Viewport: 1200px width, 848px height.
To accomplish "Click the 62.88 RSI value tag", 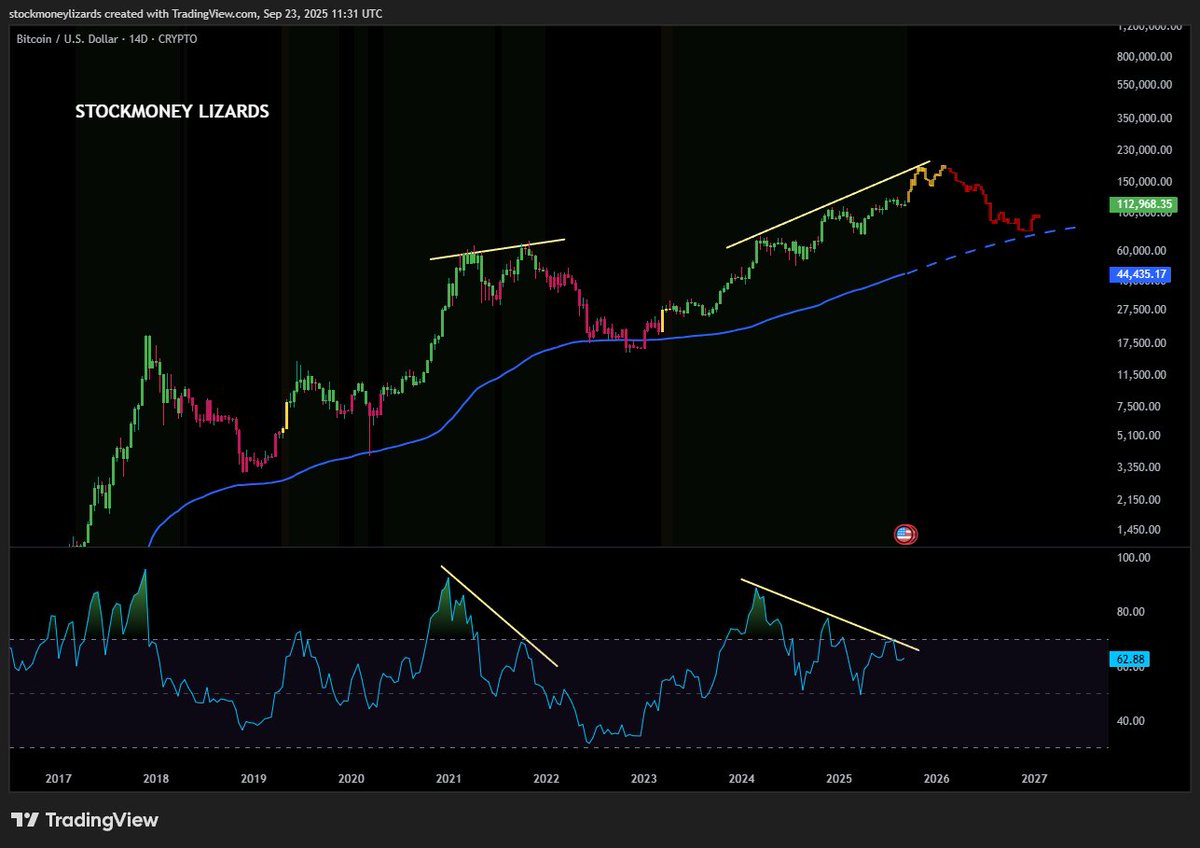I will (1127, 659).
